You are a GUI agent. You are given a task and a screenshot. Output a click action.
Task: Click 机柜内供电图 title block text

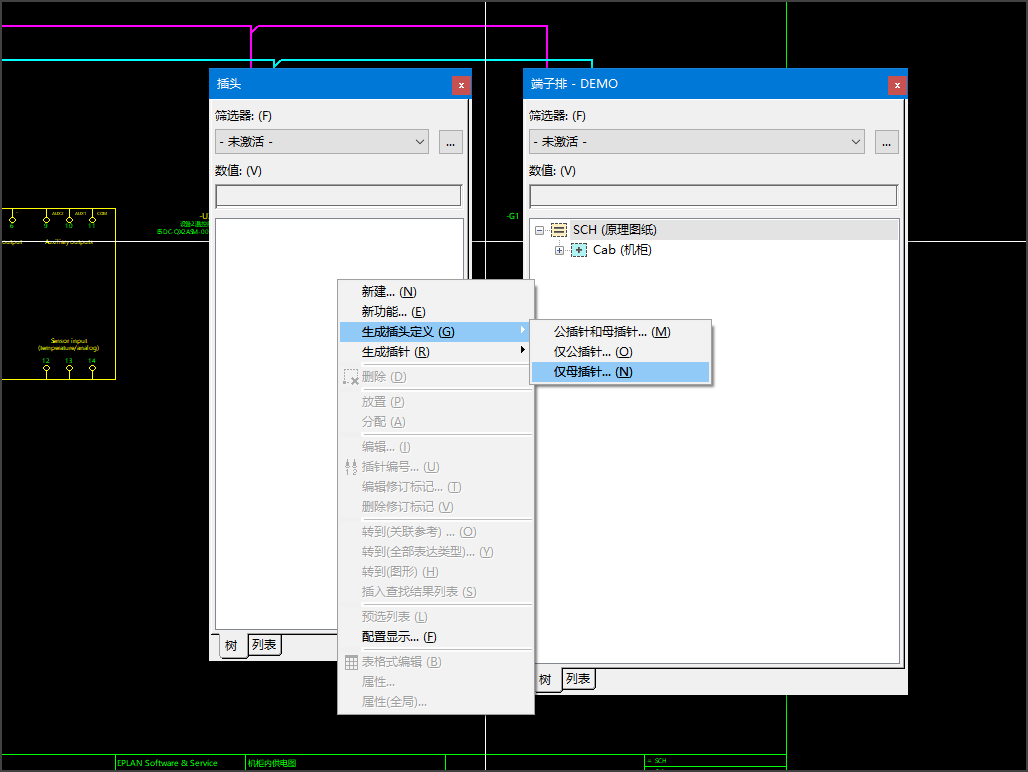click(x=271, y=763)
